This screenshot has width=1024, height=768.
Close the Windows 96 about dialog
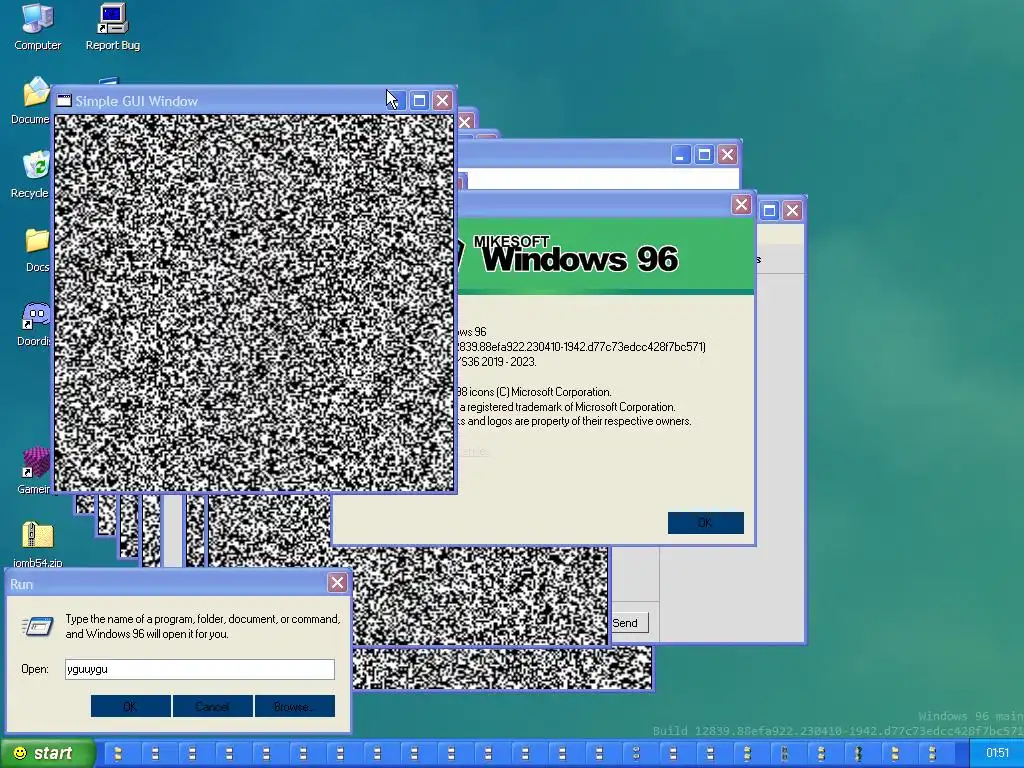point(741,204)
